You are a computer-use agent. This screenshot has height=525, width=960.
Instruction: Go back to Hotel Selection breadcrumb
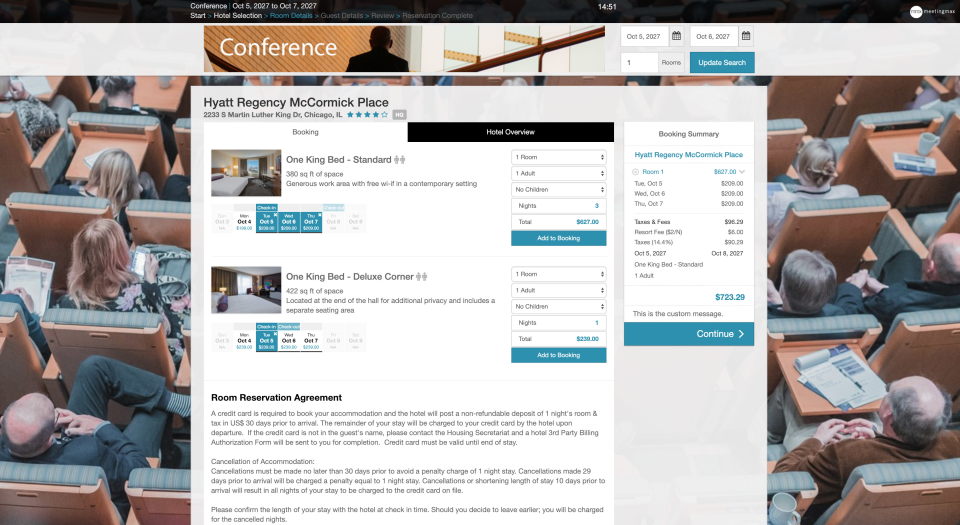click(x=238, y=16)
